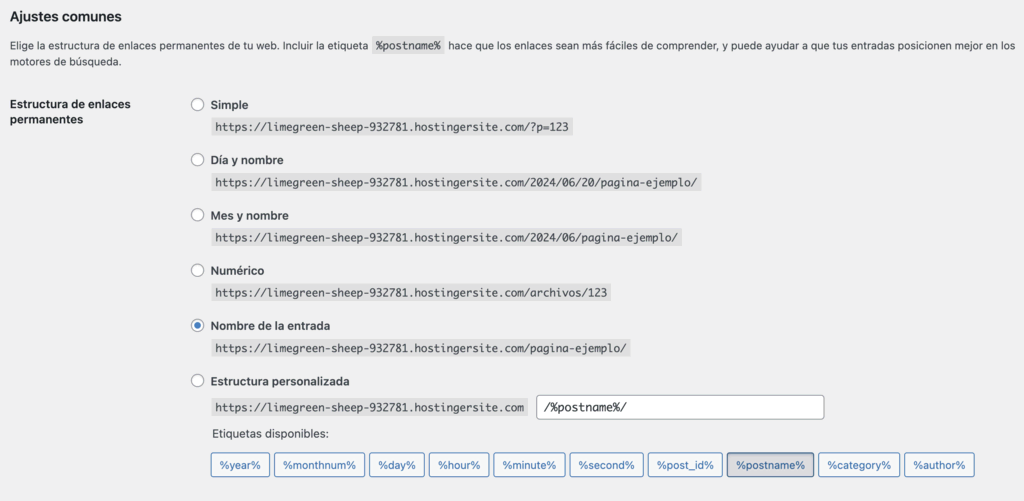This screenshot has width=1024, height=501.
Task: Click the custom structure input with /%postname%/
Action: tap(680, 407)
